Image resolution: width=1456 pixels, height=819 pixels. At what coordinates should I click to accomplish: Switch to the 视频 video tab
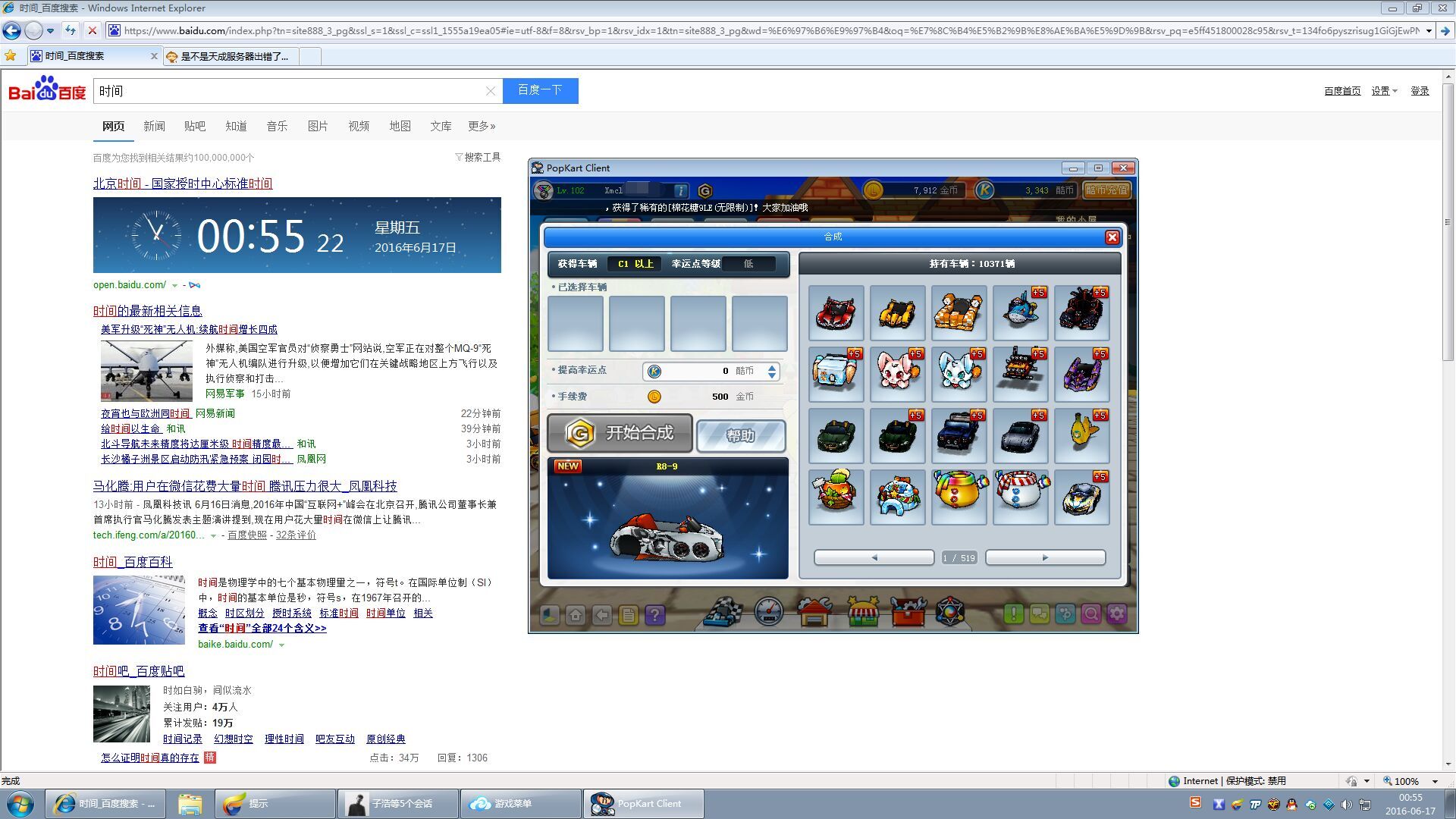pyautogui.click(x=359, y=126)
